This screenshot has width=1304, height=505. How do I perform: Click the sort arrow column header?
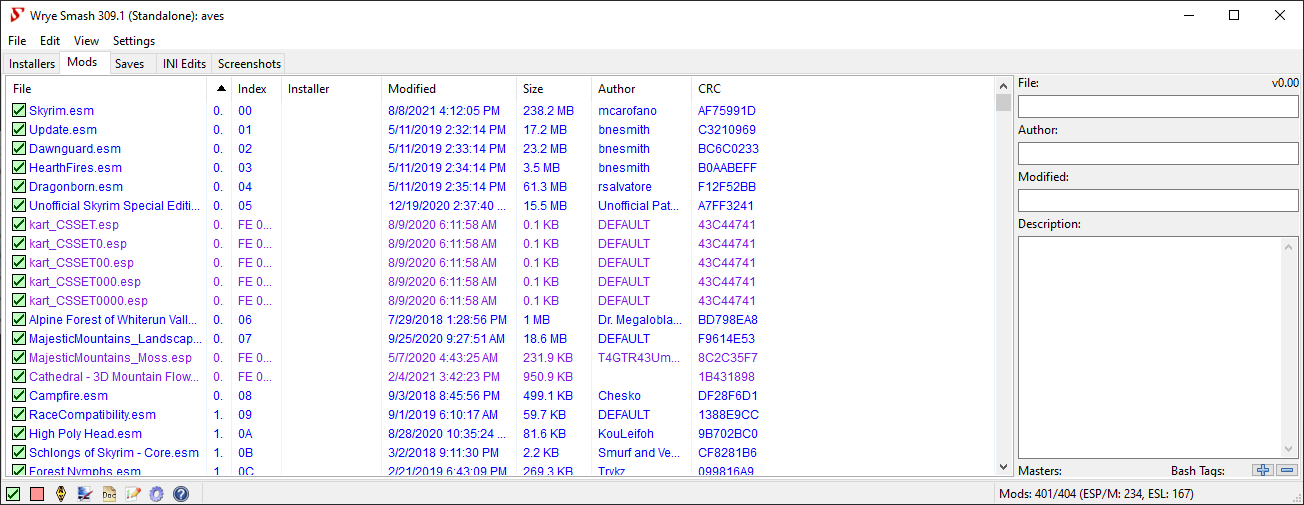point(220,89)
